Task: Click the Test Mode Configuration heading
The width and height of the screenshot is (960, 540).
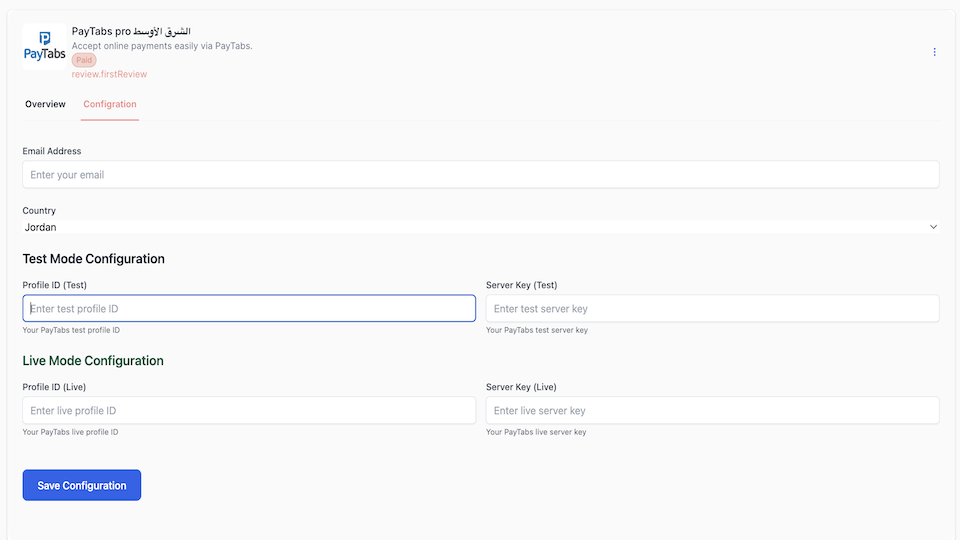Action: [94, 259]
